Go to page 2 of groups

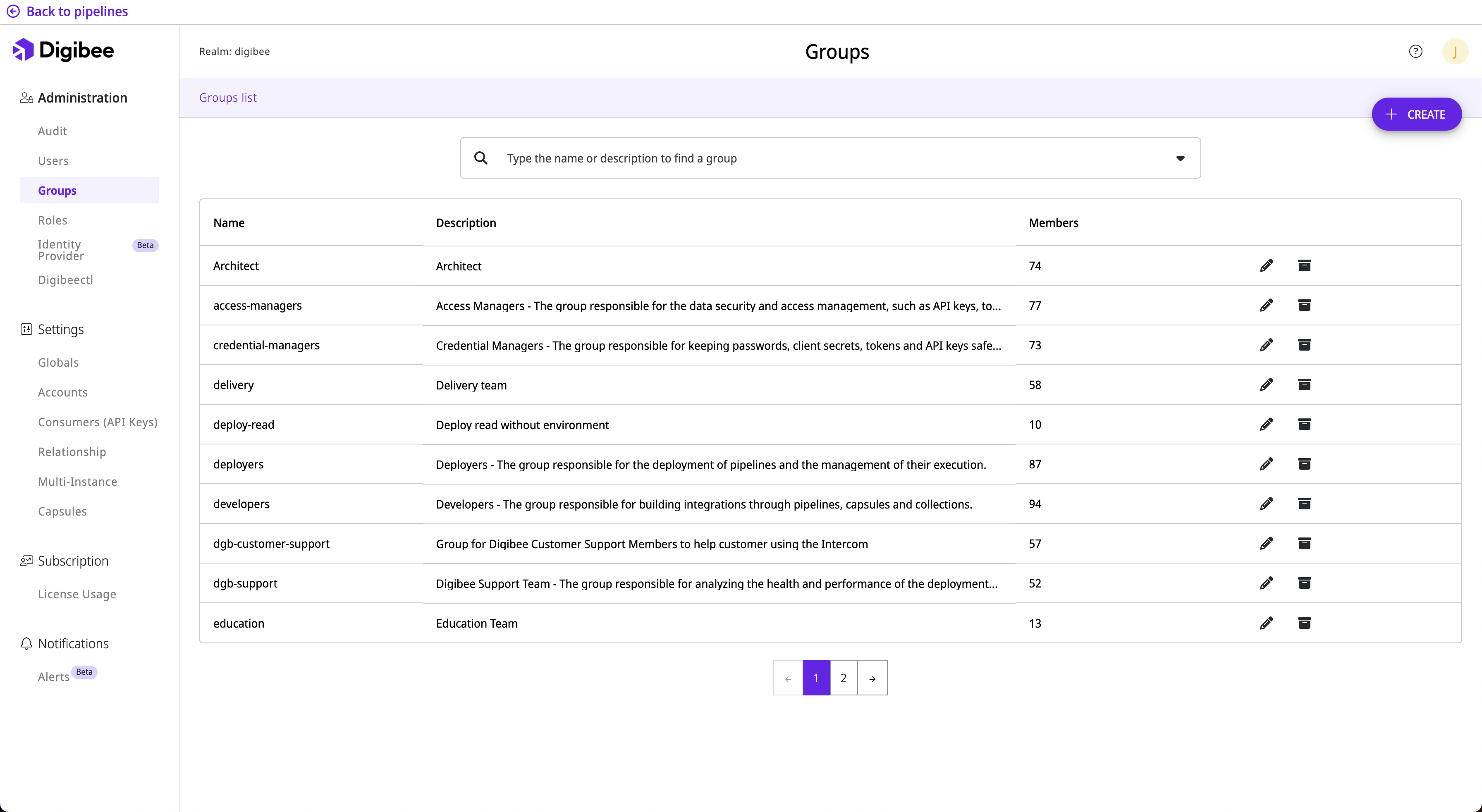pyautogui.click(x=844, y=678)
